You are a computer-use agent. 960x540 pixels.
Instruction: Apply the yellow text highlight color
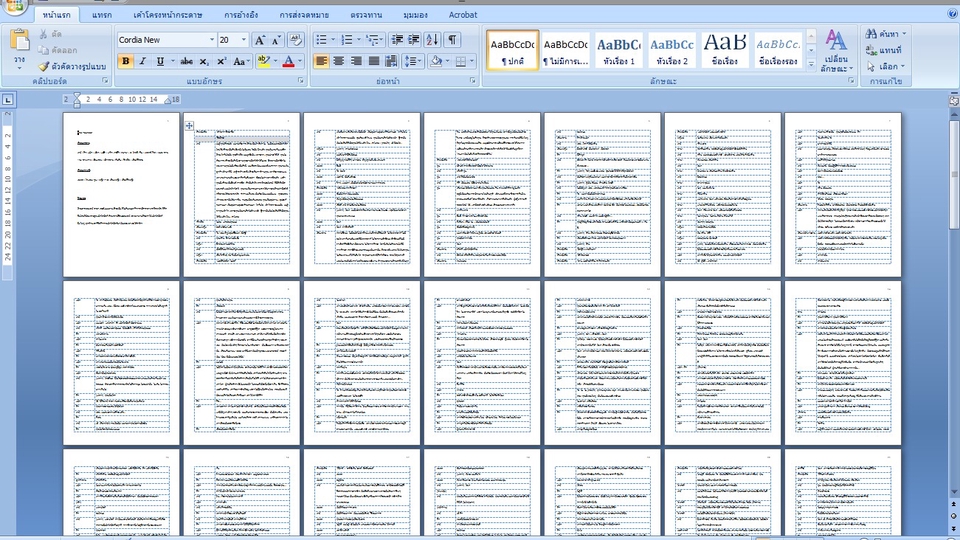263,61
